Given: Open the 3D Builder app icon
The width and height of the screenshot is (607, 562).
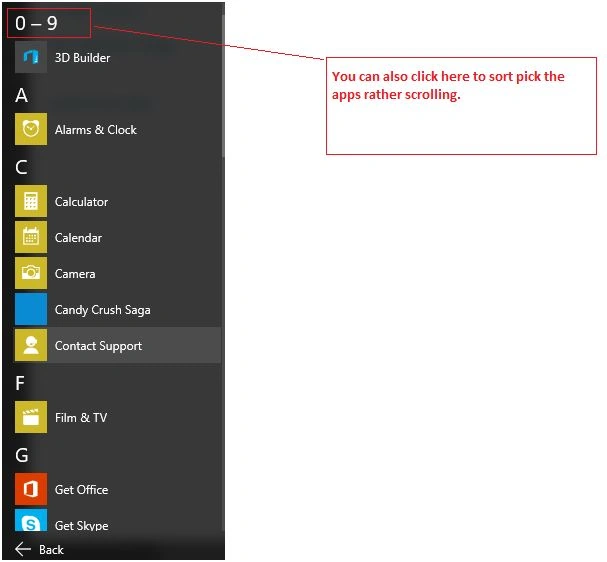Looking at the screenshot, I should coord(31,57).
